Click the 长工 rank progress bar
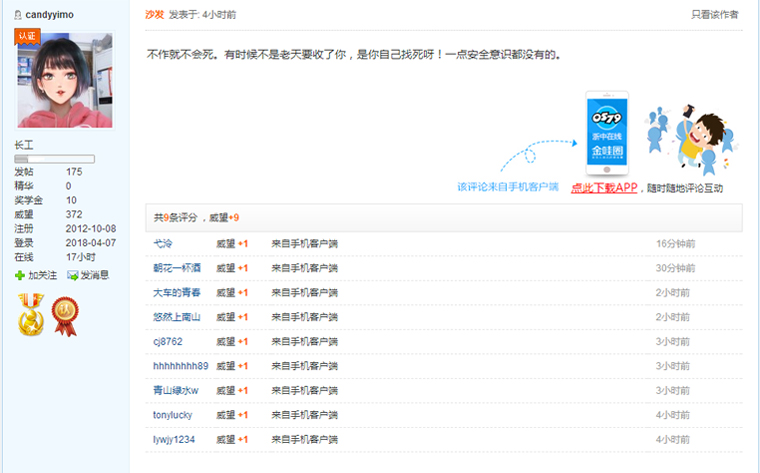The image size is (760, 473). (x=54, y=158)
